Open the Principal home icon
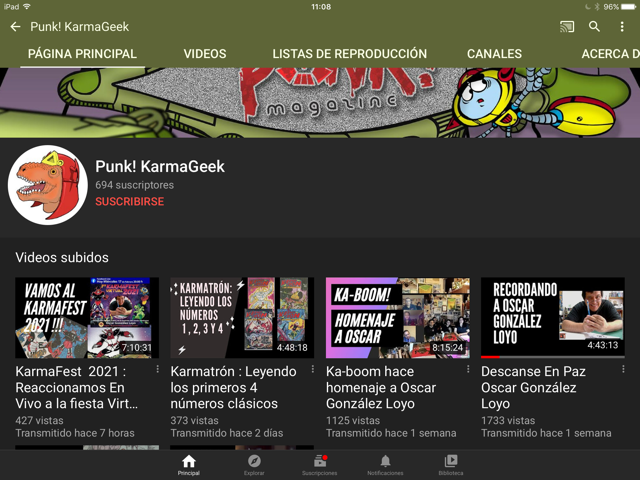Screen dimensions: 640x480 189,462
